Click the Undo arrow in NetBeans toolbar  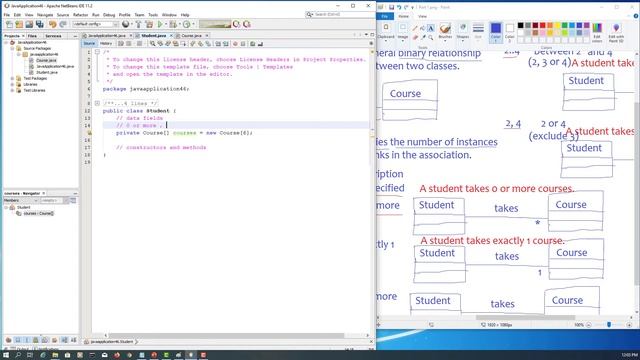pyautogui.click(x=53, y=24)
